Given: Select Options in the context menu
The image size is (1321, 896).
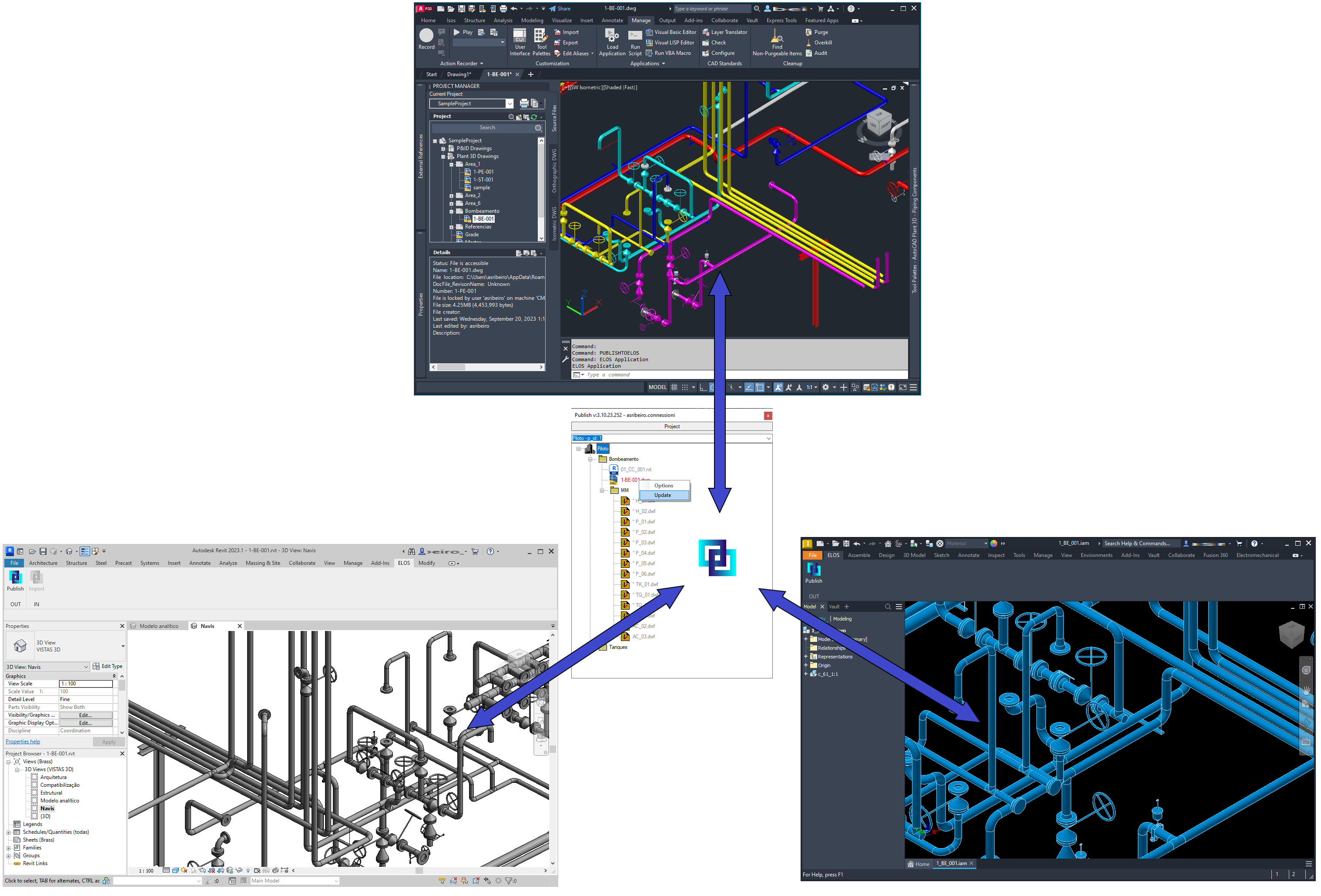Looking at the screenshot, I should [664, 486].
